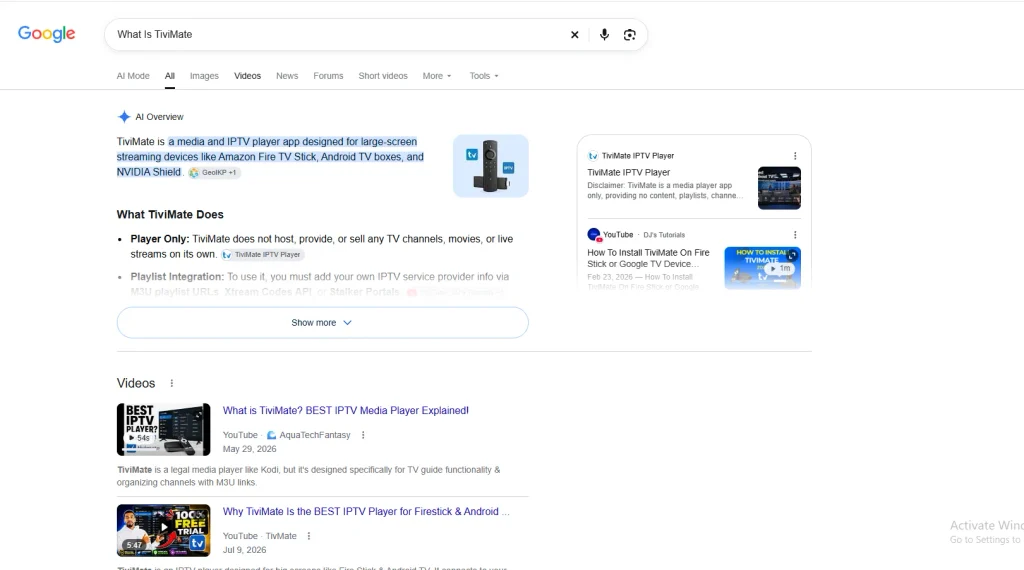Screen dimensions: 1024x570
Task: Open options beside AquaTechFantasy video result
Action: (x=363, y=435)
